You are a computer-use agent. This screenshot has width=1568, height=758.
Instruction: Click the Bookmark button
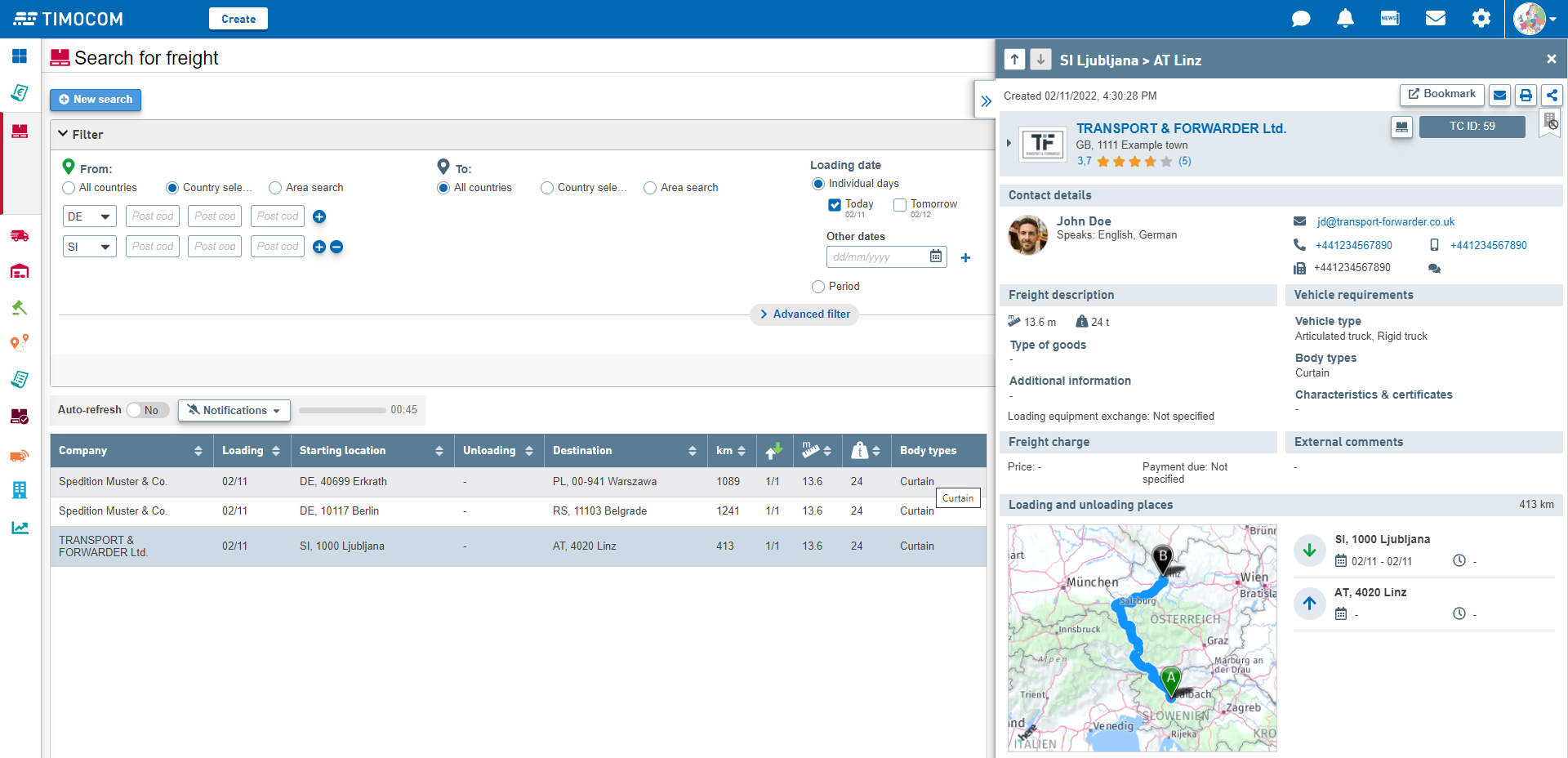tap(1441, 95)
